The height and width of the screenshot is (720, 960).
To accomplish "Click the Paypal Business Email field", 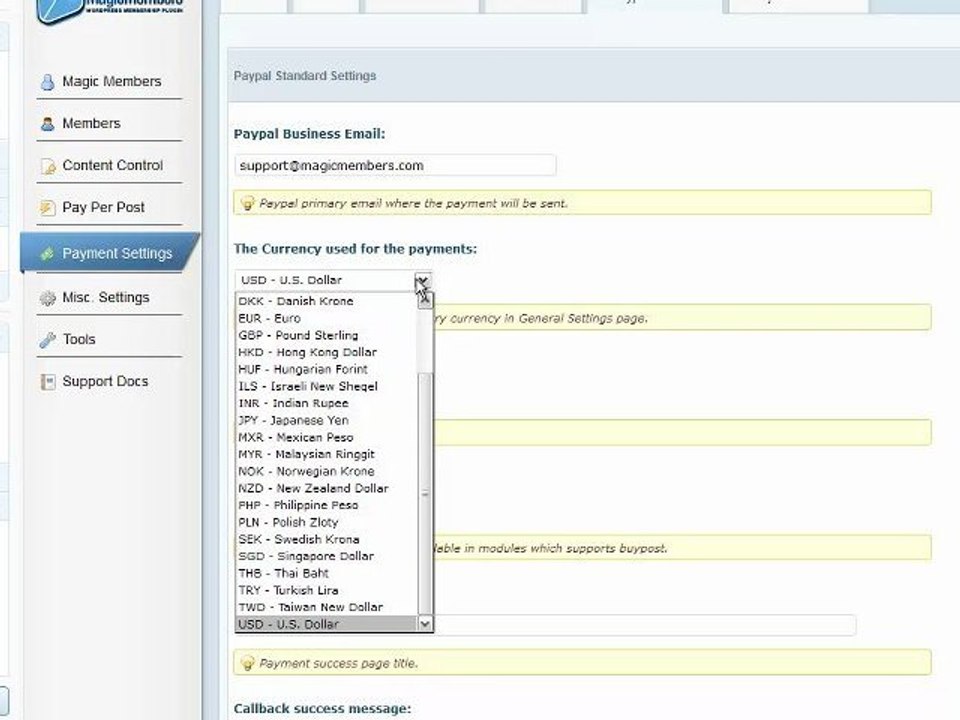I will [395, 165].
